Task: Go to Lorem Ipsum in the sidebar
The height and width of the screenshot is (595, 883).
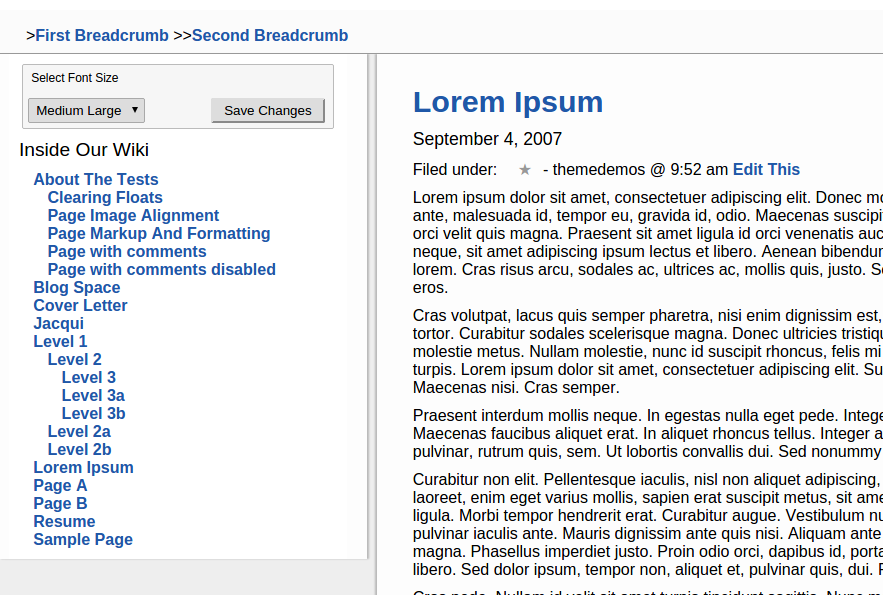Action: pos(83,468)
